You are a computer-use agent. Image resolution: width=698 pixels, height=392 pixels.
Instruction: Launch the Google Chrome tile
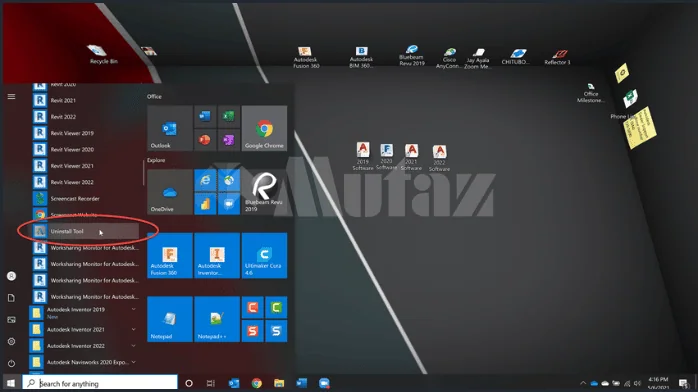tap(264, 129)
